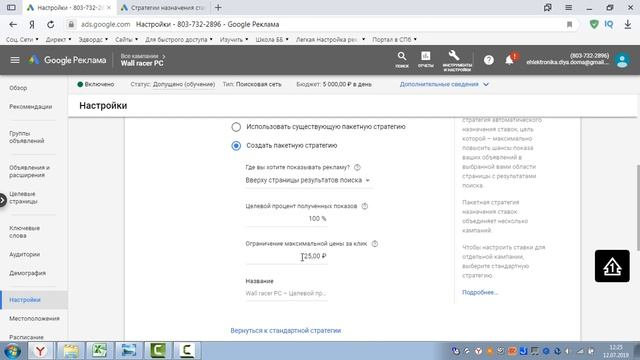Screen dimensions: 640x360
Task: Open the Windows Start button
Action: coord(12,351)
